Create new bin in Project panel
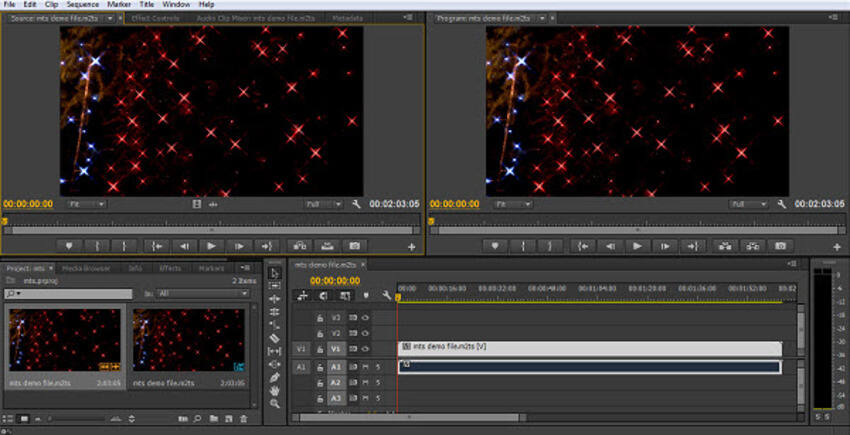This screenshot has width=850, height=435. tap(214, 419)
